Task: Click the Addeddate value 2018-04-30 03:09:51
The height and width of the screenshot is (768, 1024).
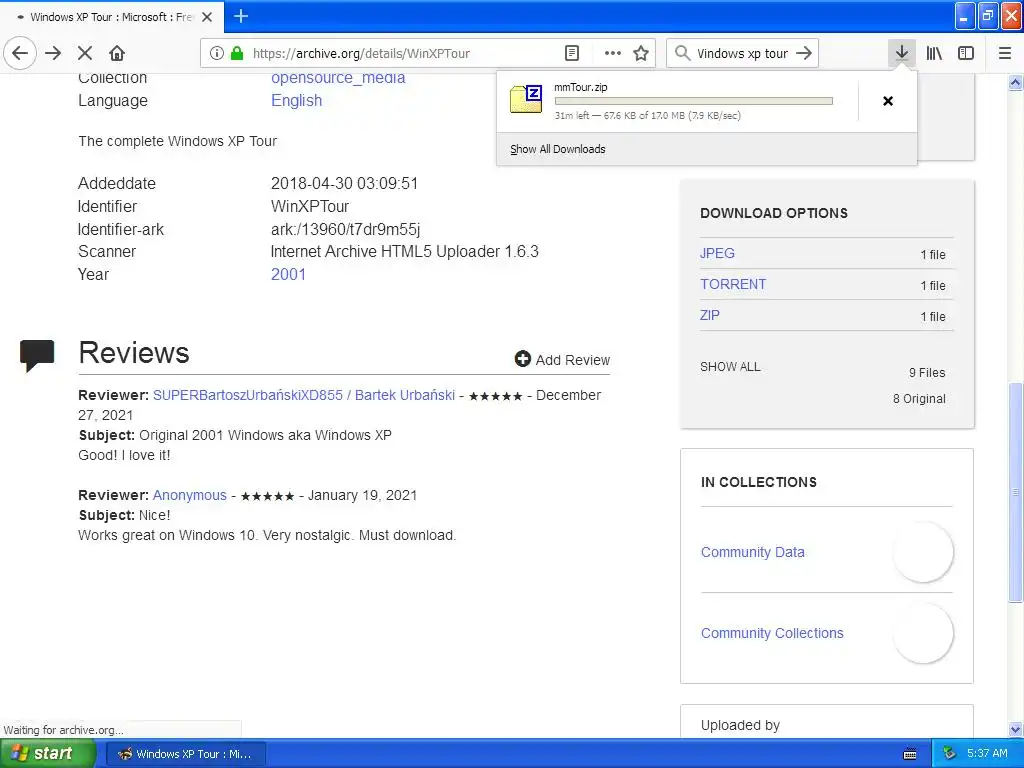Action: pos(344,184)
